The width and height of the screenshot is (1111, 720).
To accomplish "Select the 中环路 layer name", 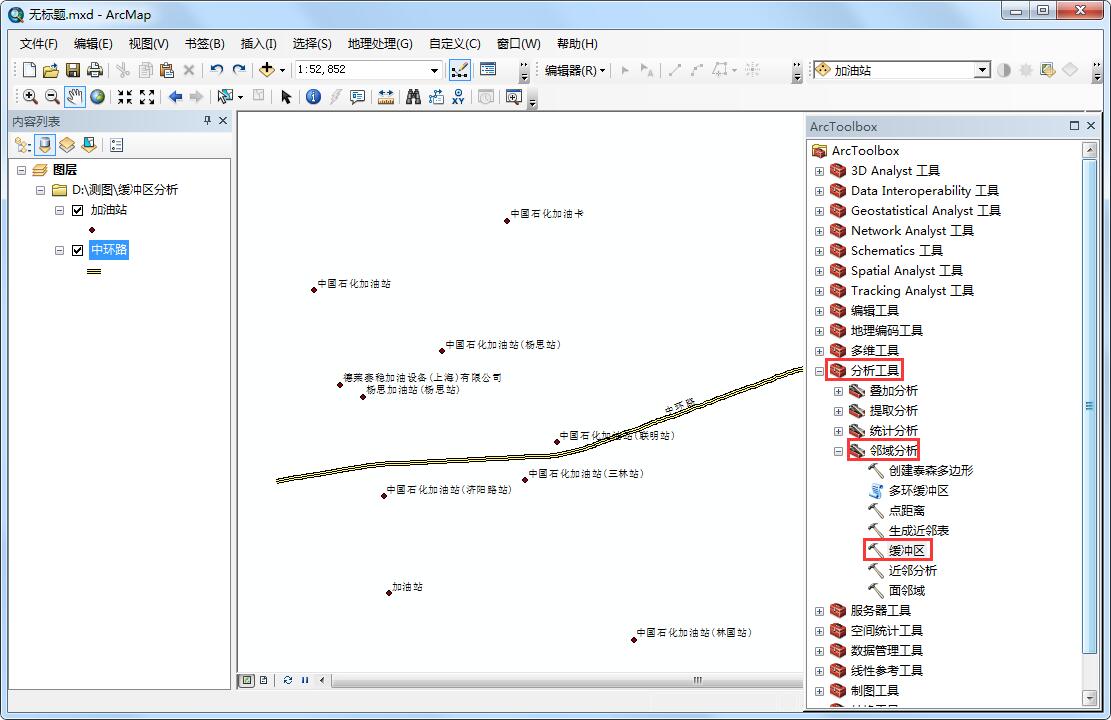I will [x=108, y=249].
